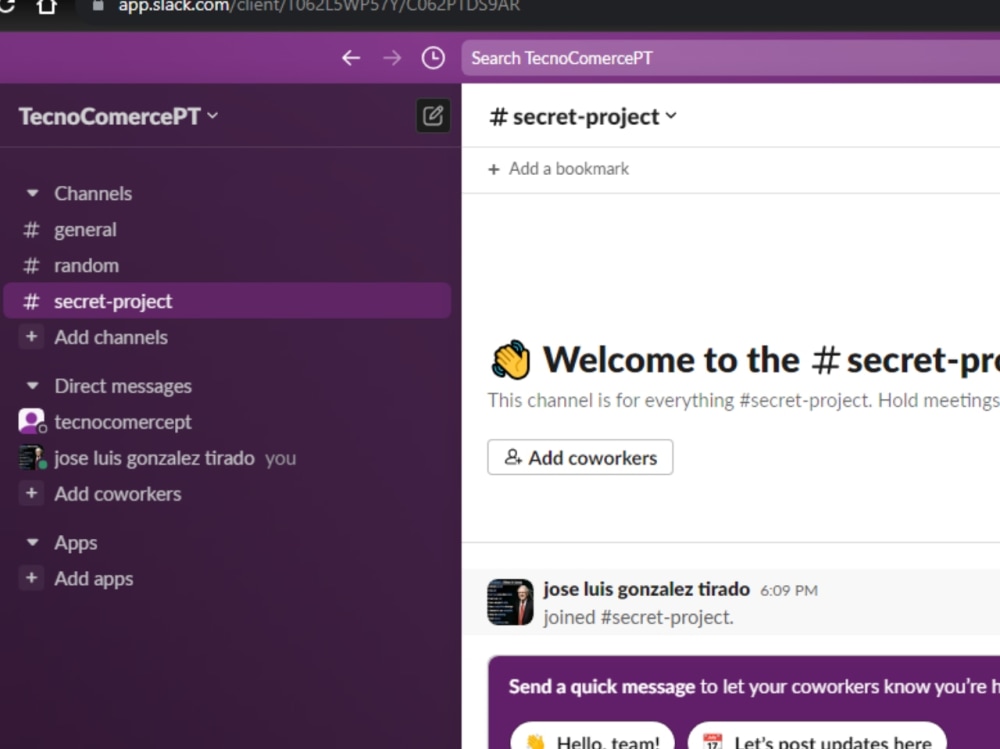
Task: Click the hash icon beside general
Action: [31, 230]
